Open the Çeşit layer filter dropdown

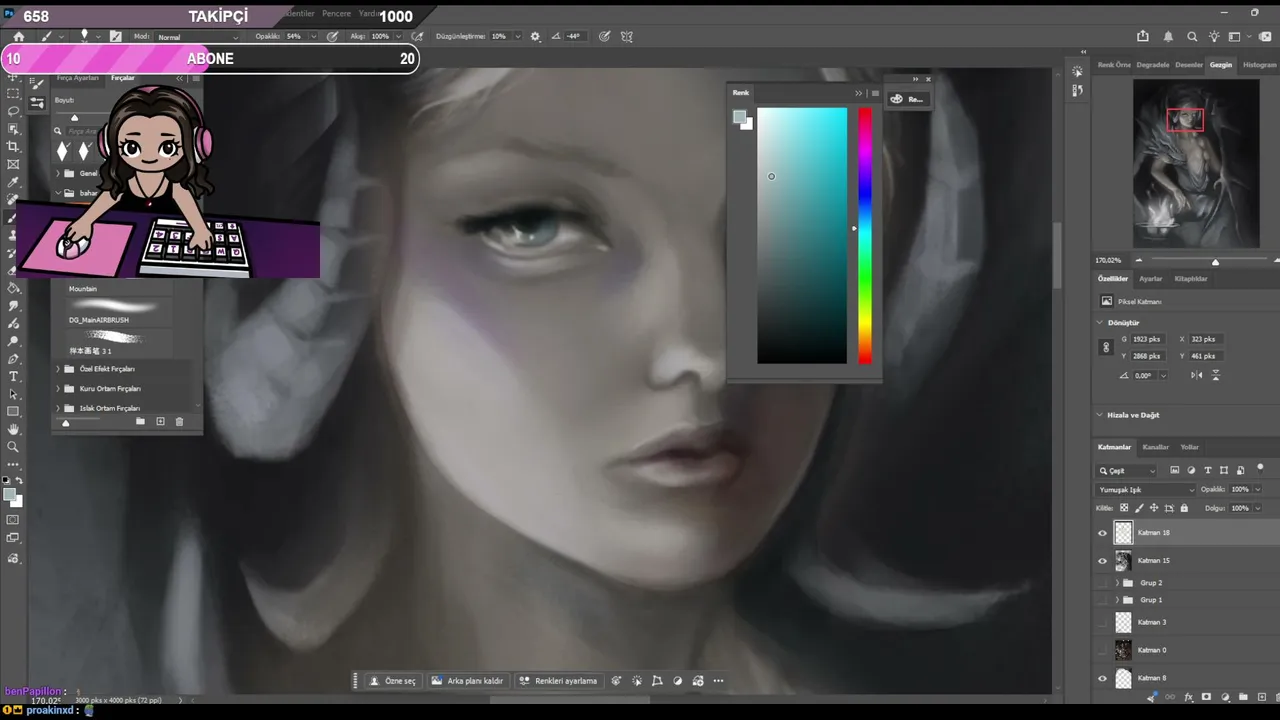pyautogui.click(x=1127, y=470)
